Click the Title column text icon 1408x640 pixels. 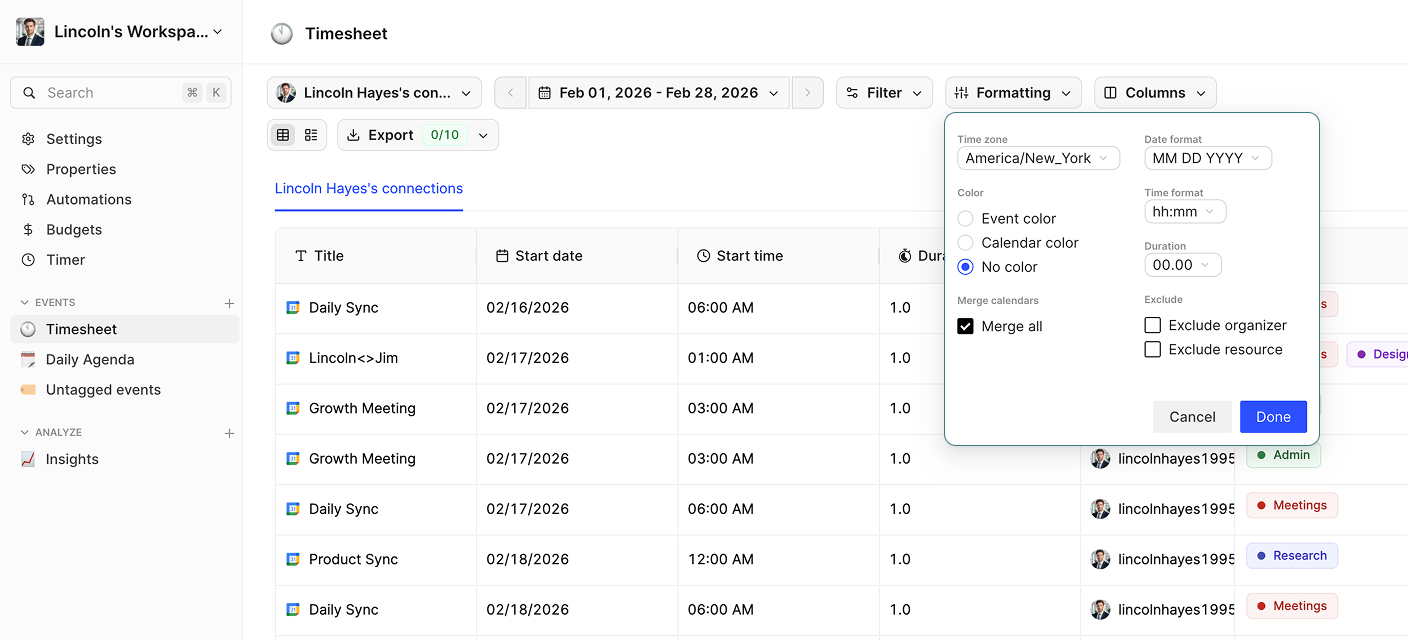300,256
